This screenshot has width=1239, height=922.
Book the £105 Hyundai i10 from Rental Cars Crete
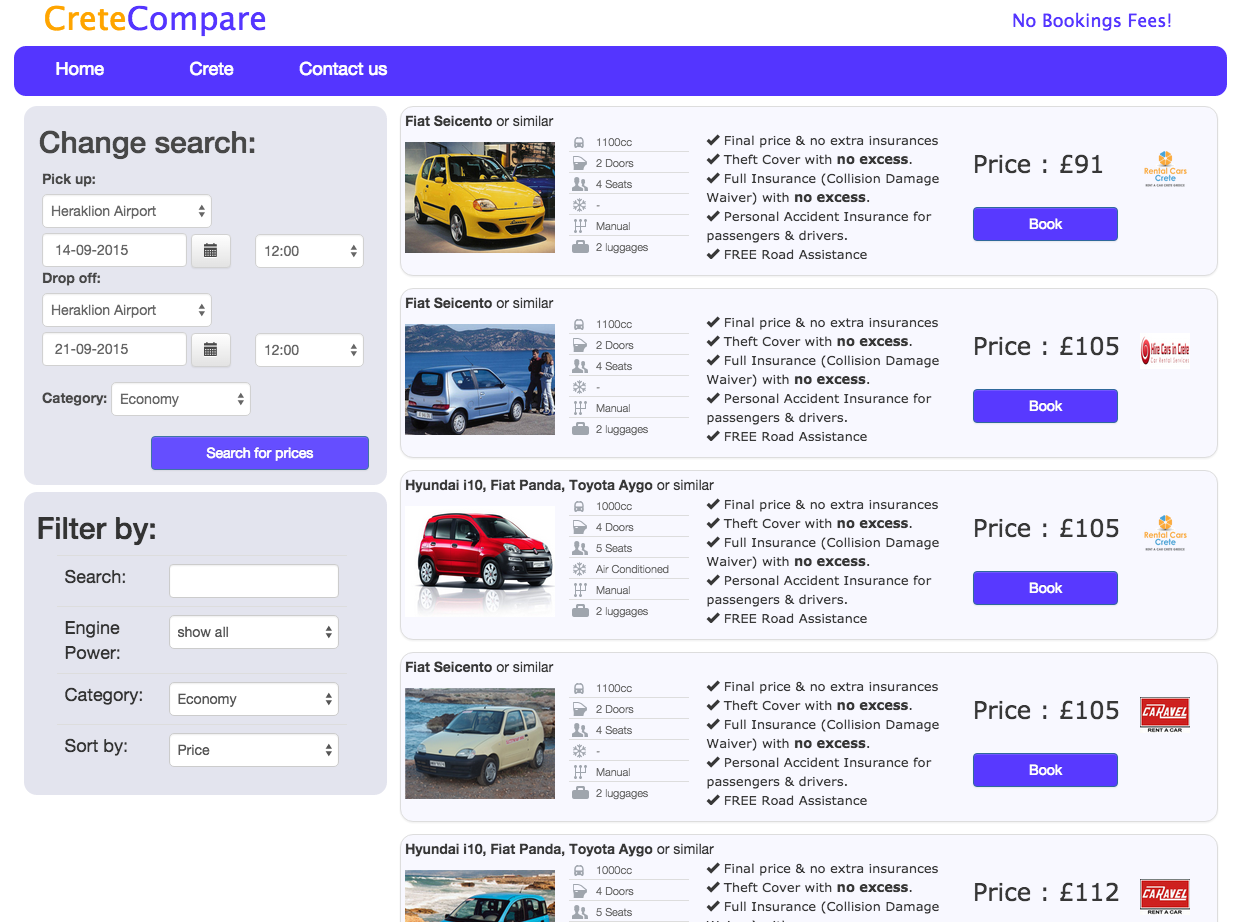tap(1045, 588)
